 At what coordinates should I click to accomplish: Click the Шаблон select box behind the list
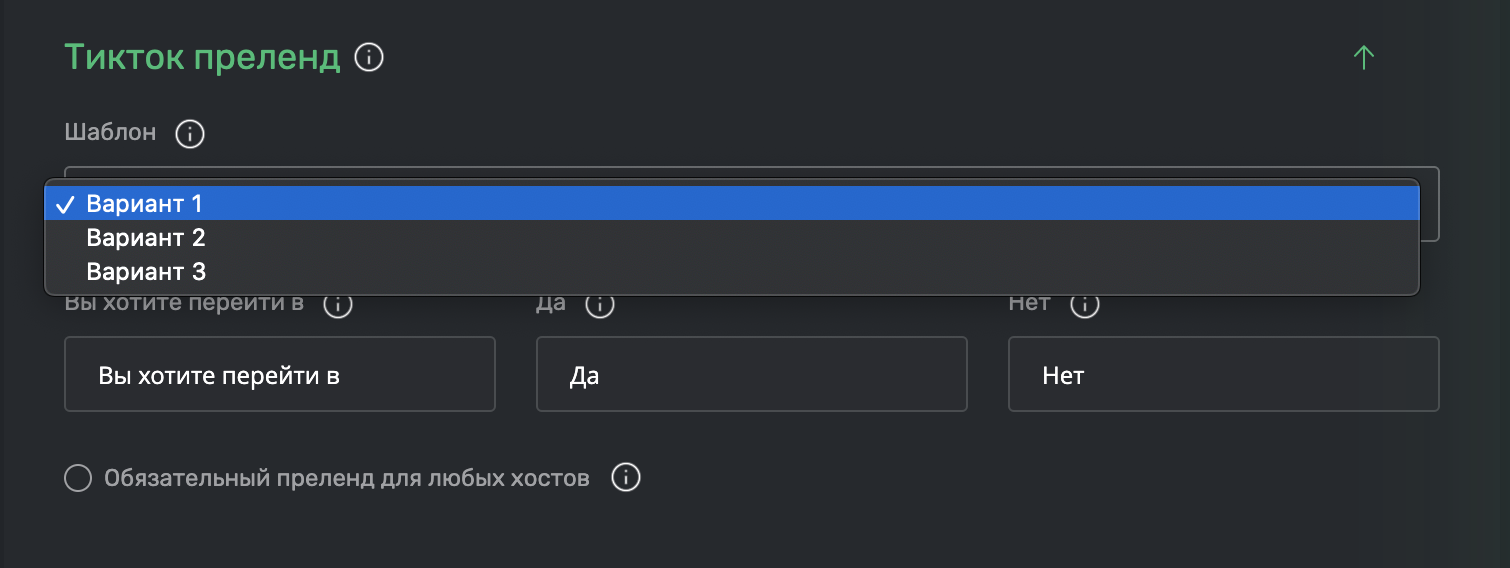(x=1430, y=204)
